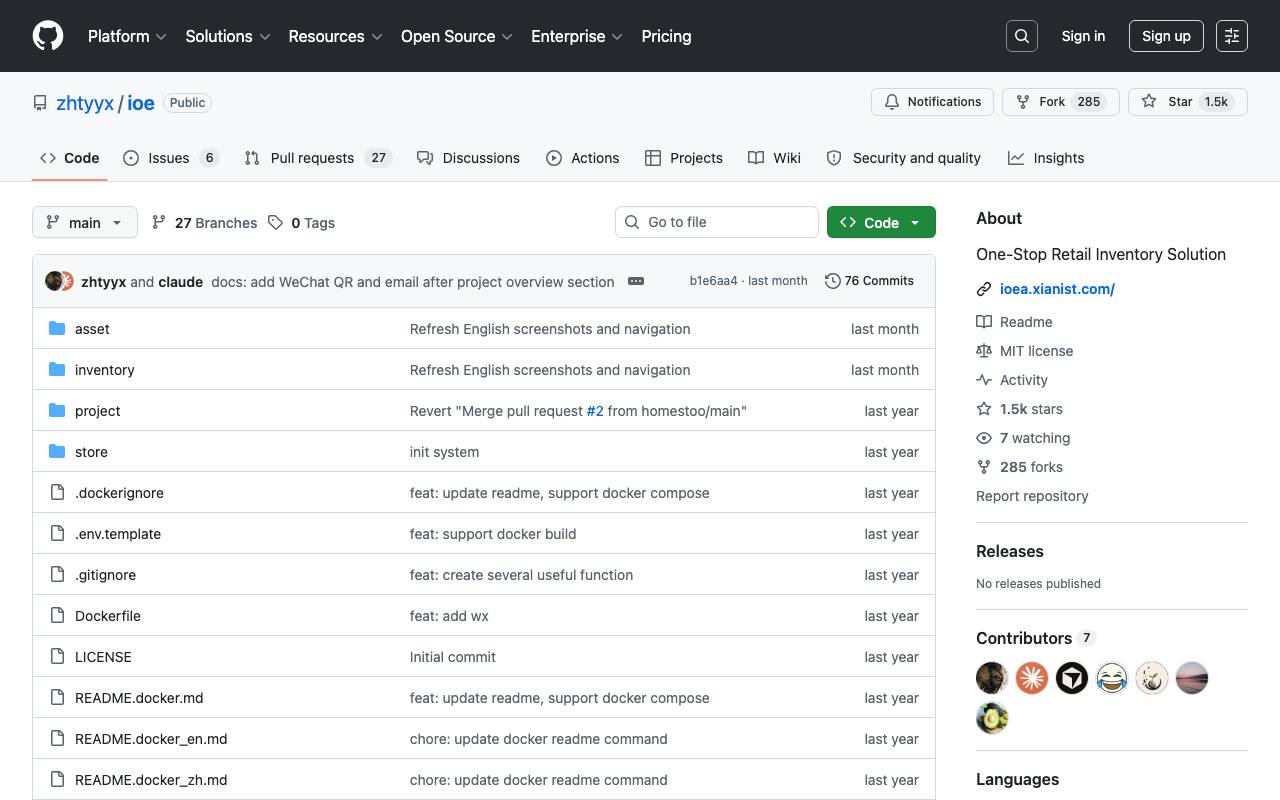
Task: Switch to the Pull requests tab
Action: [x=318, y=158]
